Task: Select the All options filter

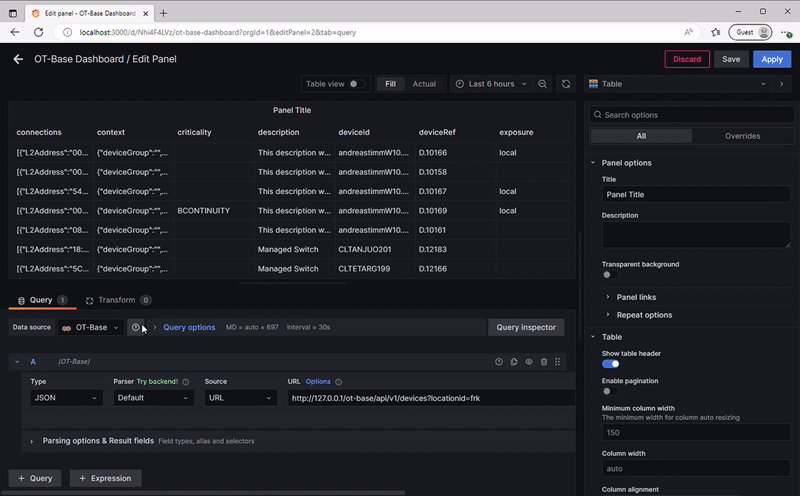Action: [641, 136]
